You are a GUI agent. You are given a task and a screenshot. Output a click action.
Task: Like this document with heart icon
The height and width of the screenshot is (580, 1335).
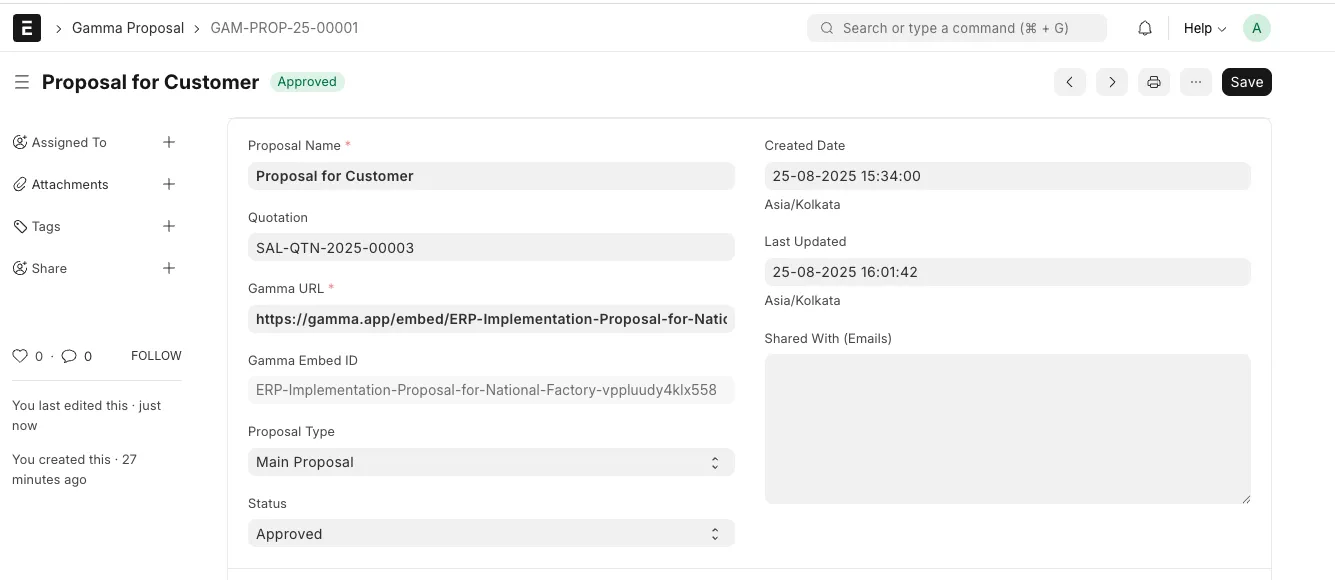click(x=20, y=356)
